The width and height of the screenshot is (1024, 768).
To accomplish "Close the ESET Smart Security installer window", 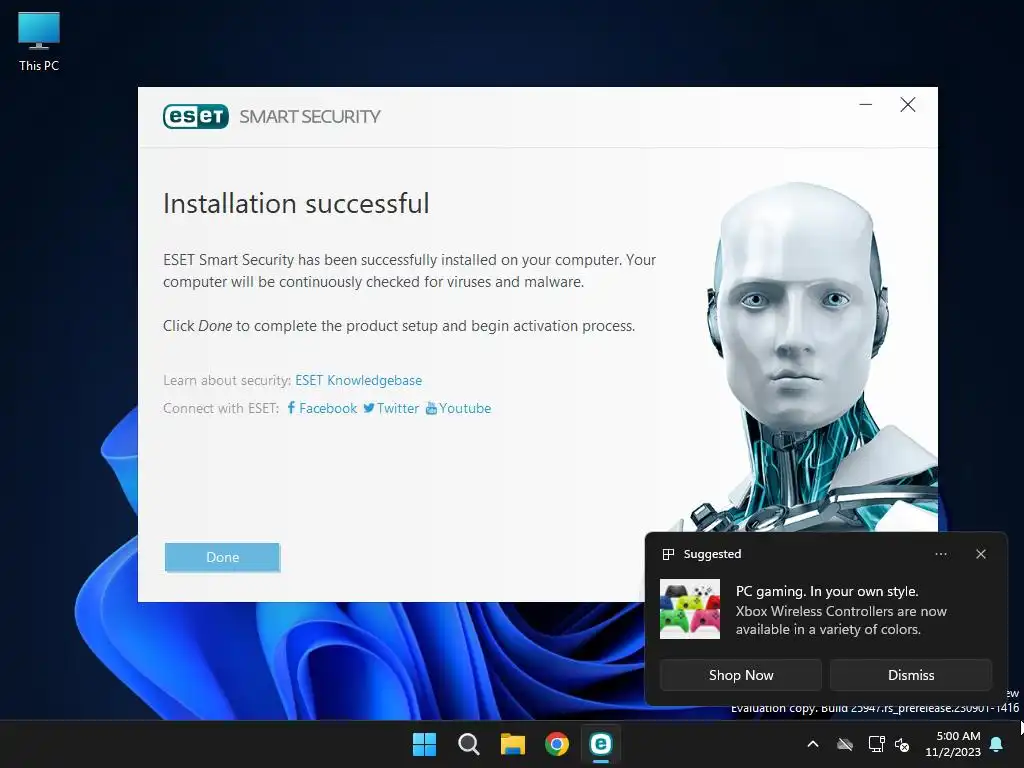I will [x=908, y=104].
